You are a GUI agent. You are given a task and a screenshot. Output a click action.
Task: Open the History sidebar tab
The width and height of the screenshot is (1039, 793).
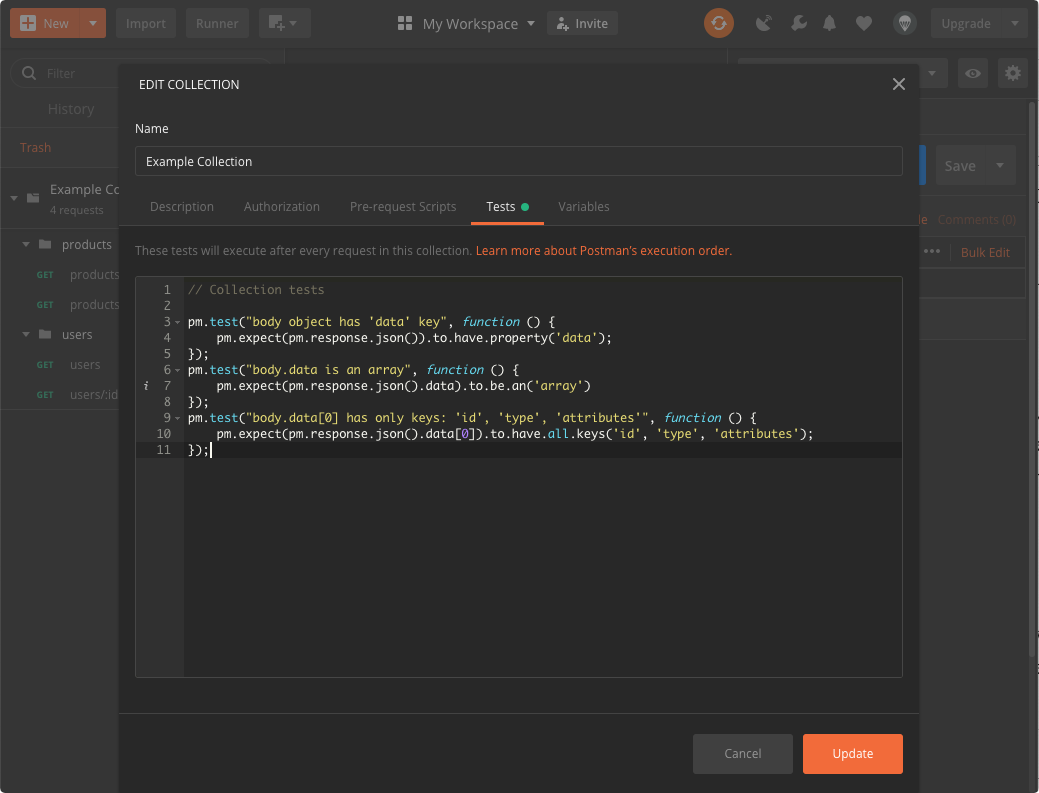71,109
